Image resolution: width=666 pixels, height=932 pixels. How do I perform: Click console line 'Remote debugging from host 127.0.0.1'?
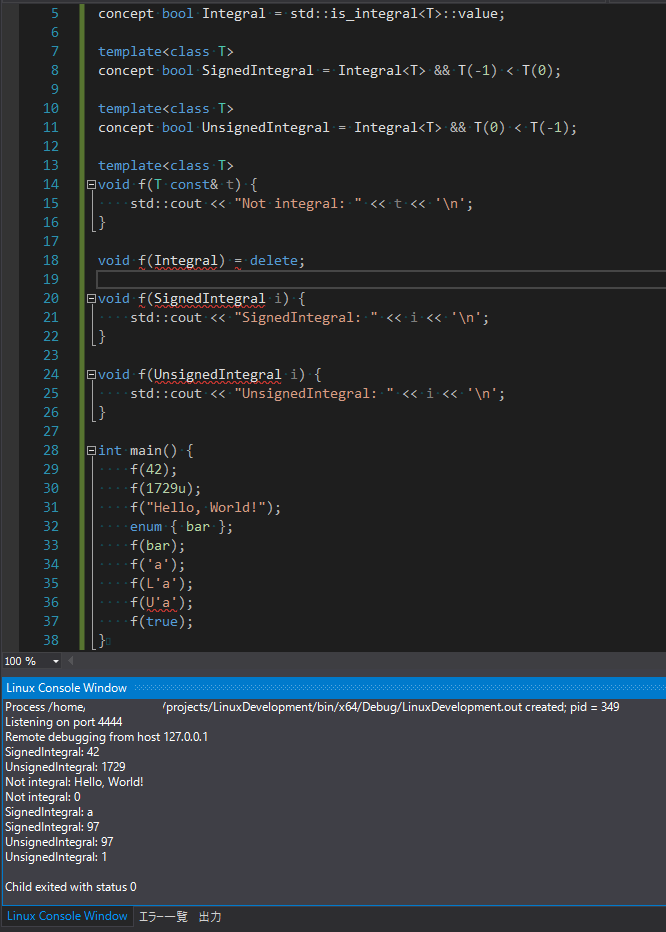106,737
